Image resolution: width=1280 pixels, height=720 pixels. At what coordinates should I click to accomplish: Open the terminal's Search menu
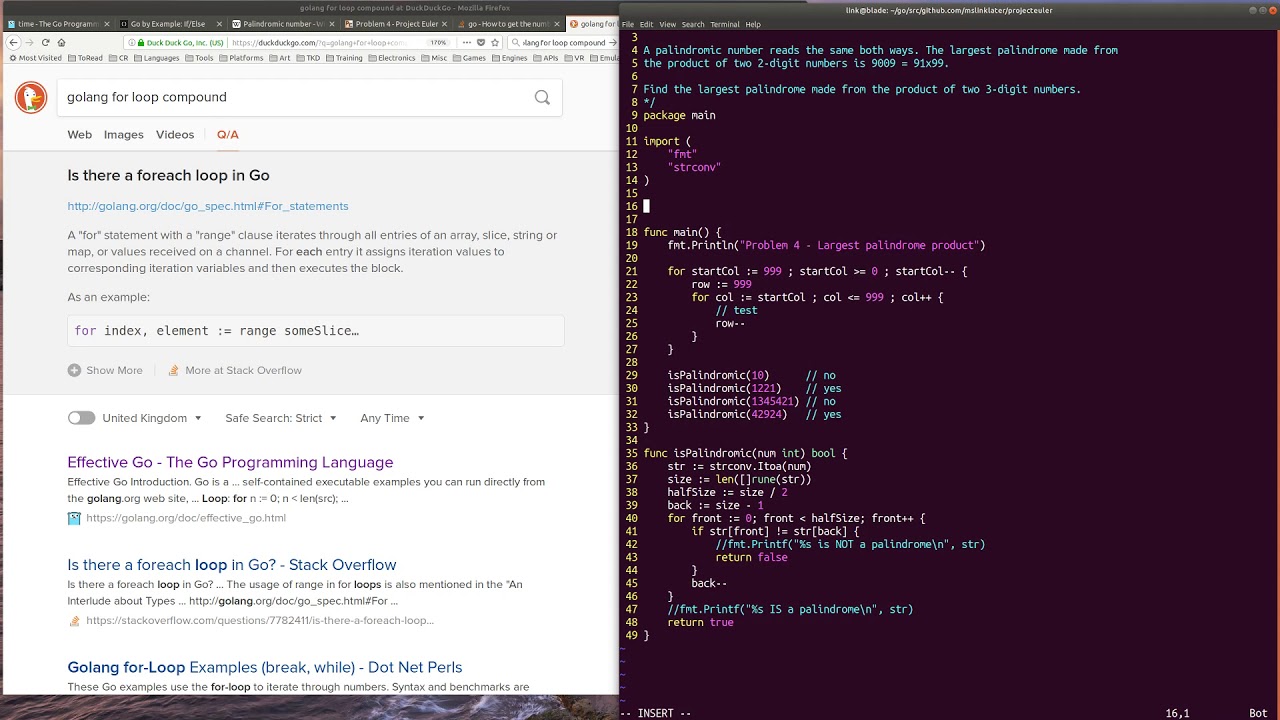click(x=693, y=24)
